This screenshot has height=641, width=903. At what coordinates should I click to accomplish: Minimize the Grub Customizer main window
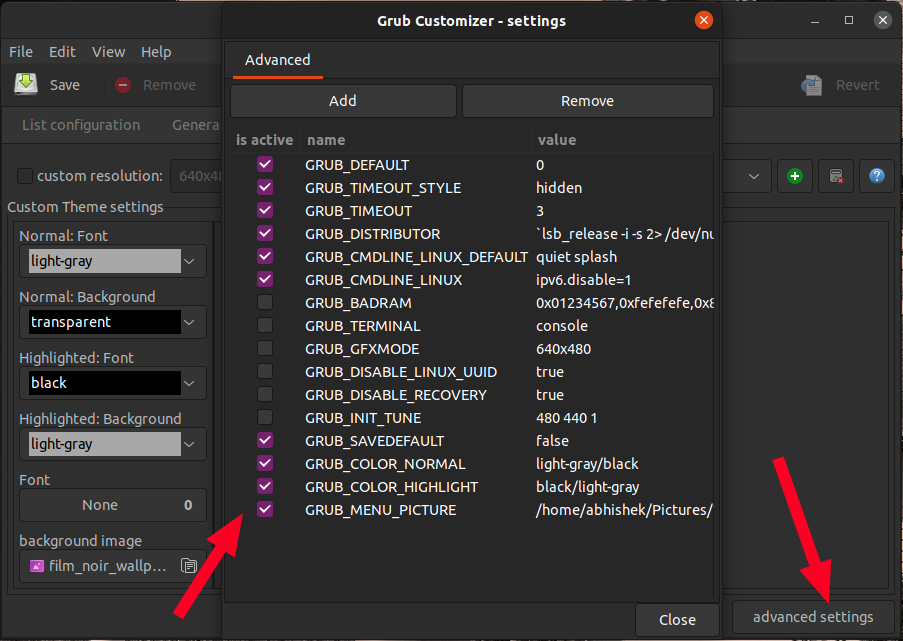tap(815, 21)
